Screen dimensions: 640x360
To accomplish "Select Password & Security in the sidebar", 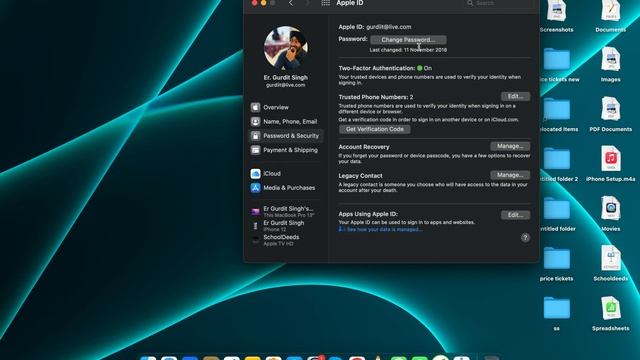I will point(286,136).
